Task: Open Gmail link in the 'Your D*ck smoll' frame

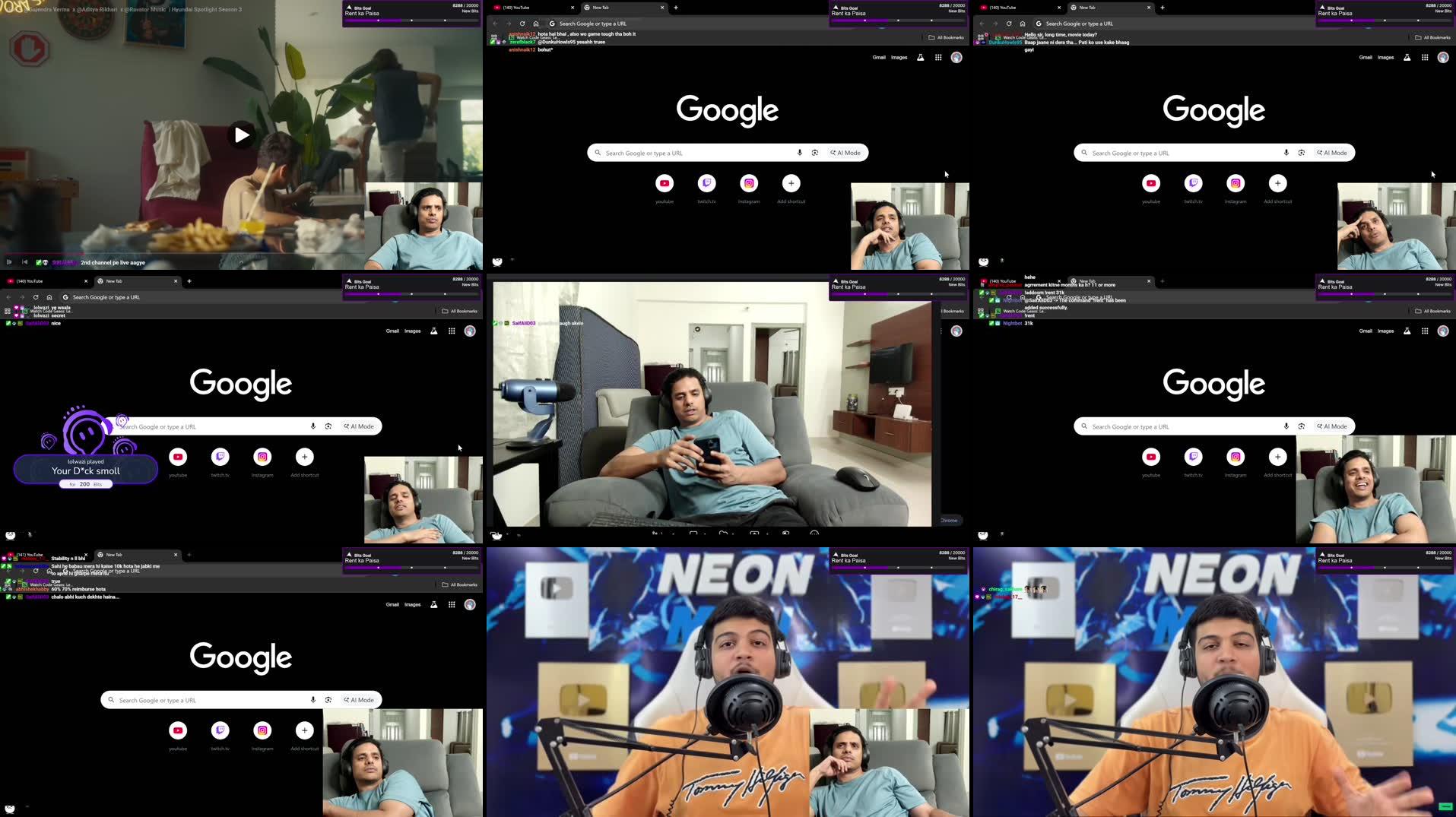Action: coord(392,331)
